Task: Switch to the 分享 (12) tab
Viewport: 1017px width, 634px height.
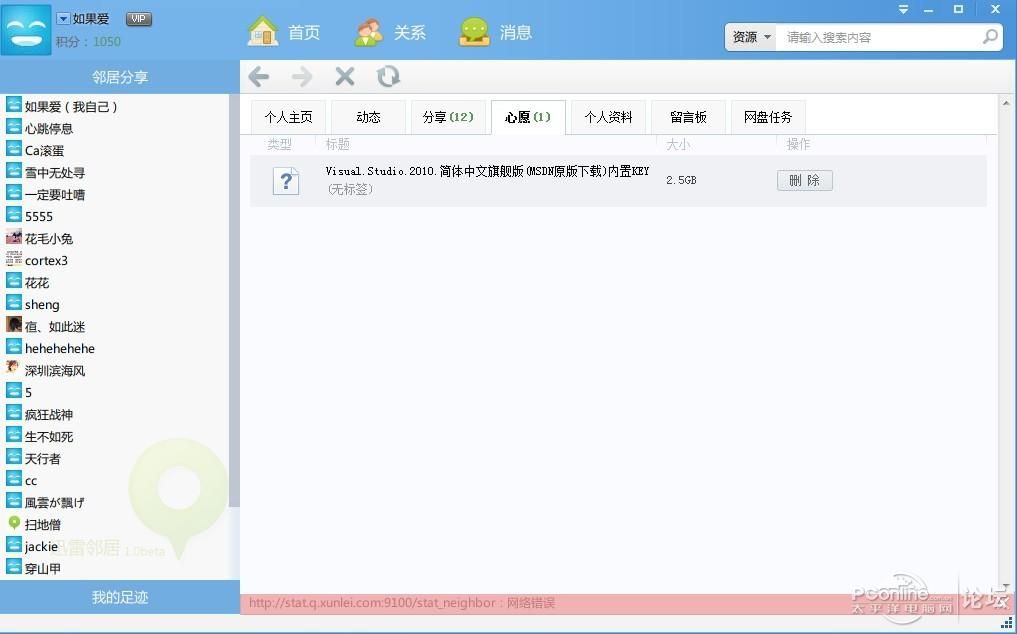Action: pyautogui.click(x=448, y=117)
